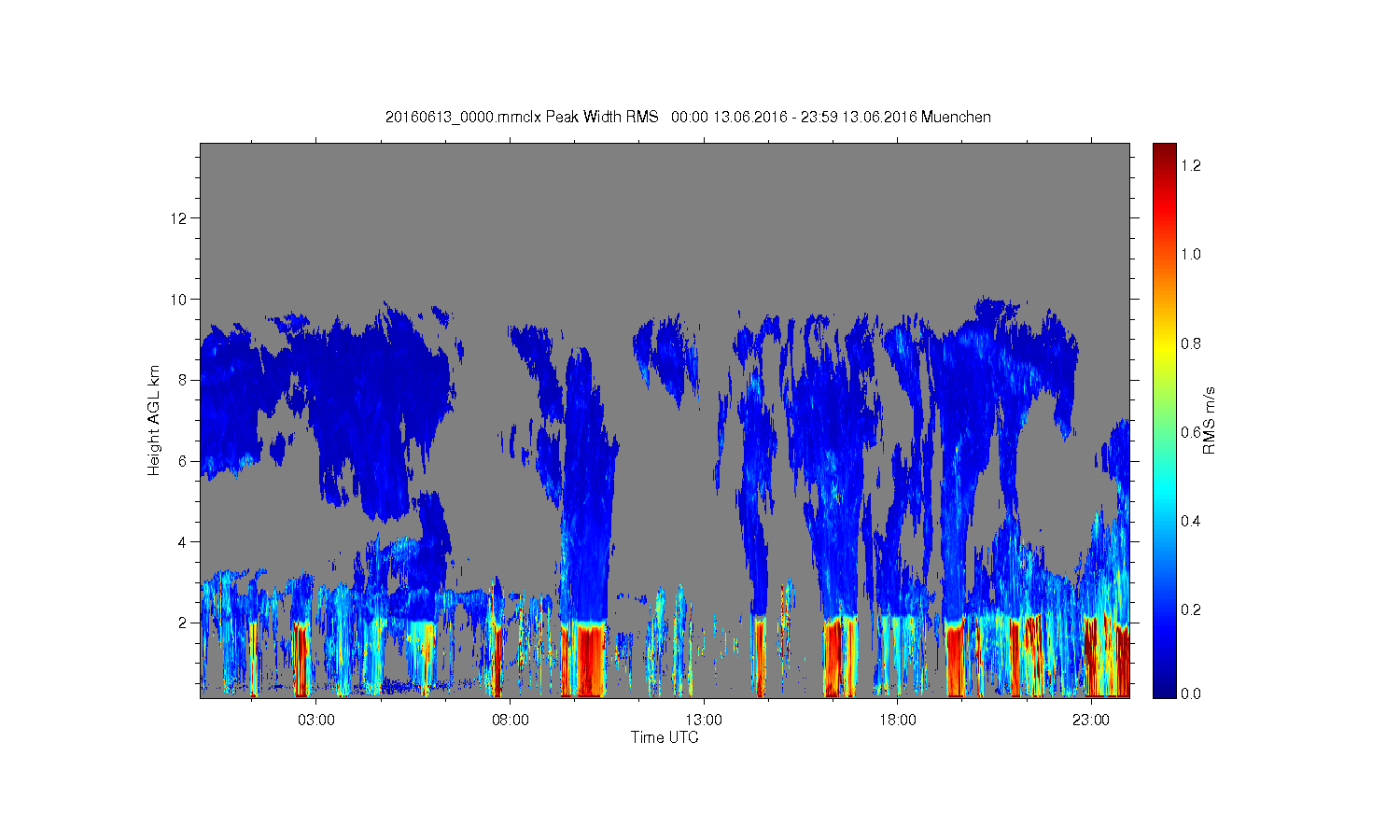This screenshot has width=1400, height=840.
Task: Click the colorbar tick label 0.0
Action: 1190,694
